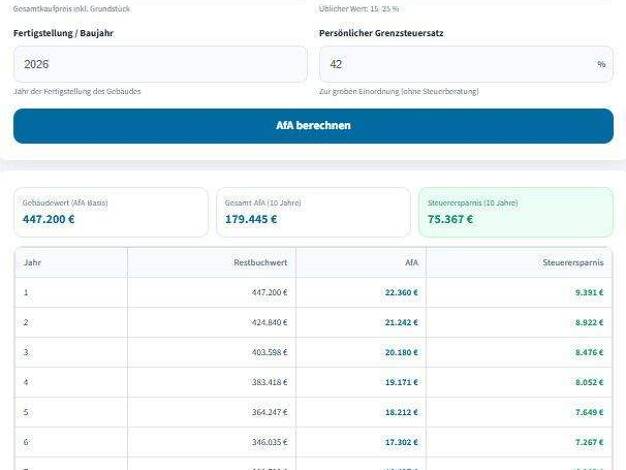Image resolution: width=626 pixels, height=470 pixels.
Task: Click the Fertigstellung / Baujahr input field
Action: (160, 64)
